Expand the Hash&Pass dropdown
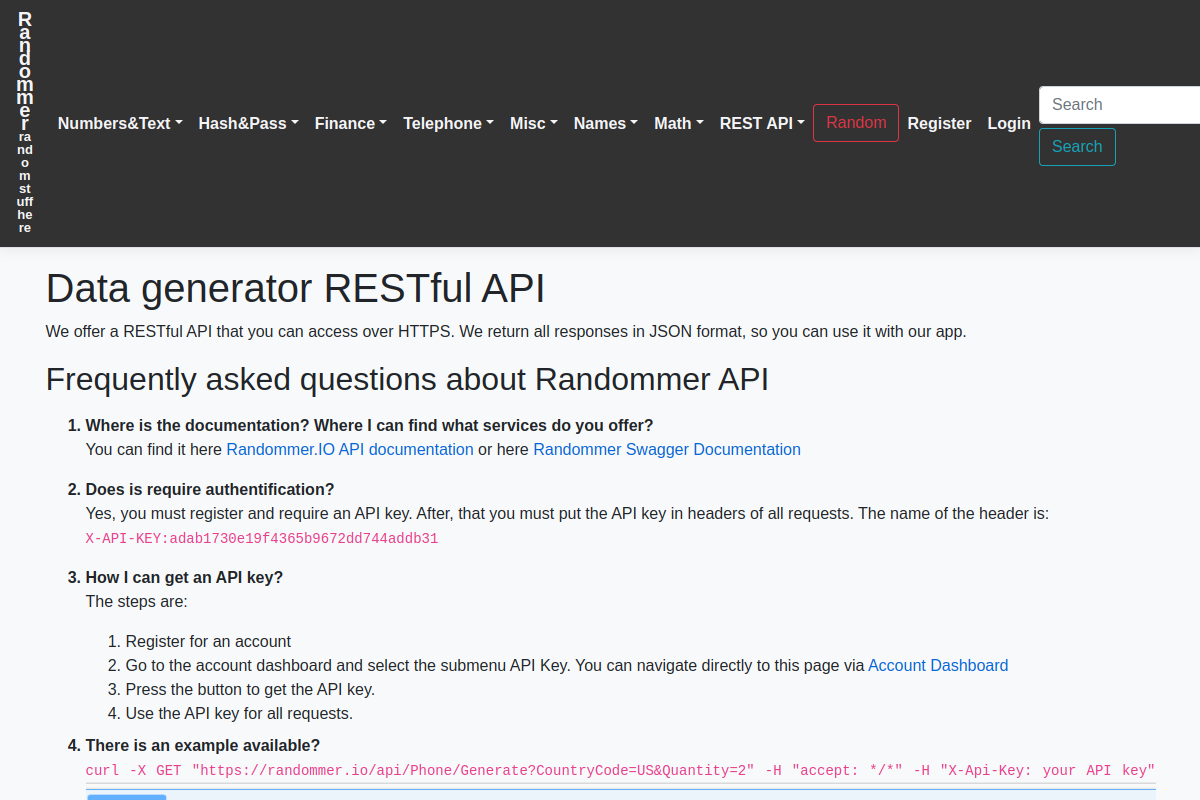 coord(249,123)
